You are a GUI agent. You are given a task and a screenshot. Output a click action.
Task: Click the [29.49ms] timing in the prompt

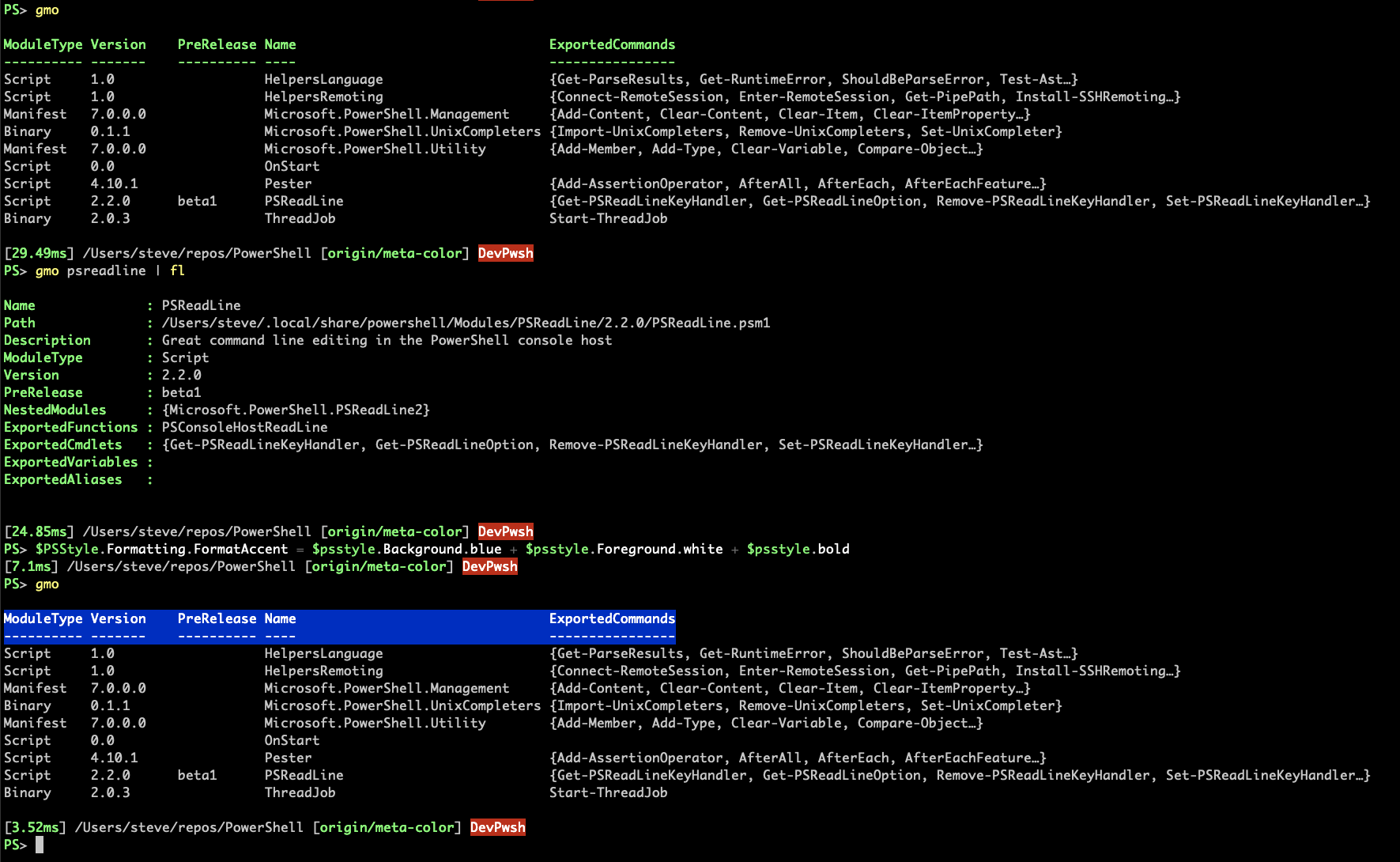[39, 253]
